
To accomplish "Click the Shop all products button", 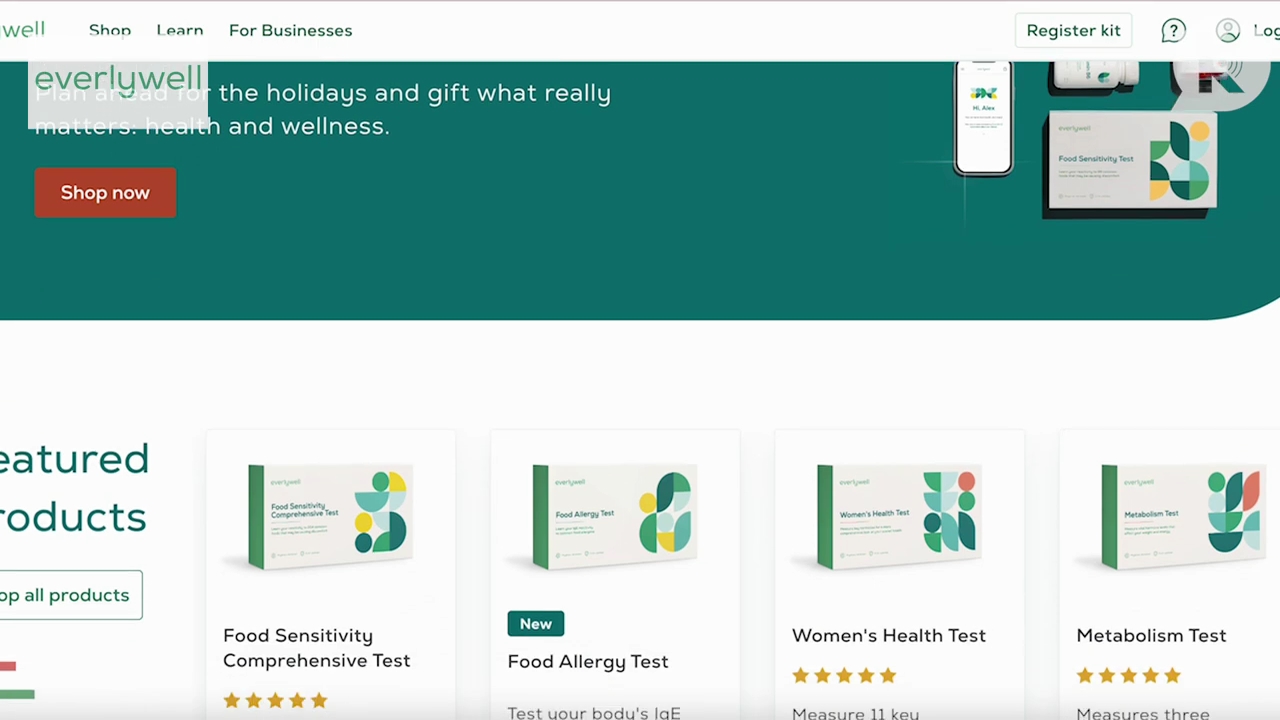I will pyautogui.click(x=68, y=595).
